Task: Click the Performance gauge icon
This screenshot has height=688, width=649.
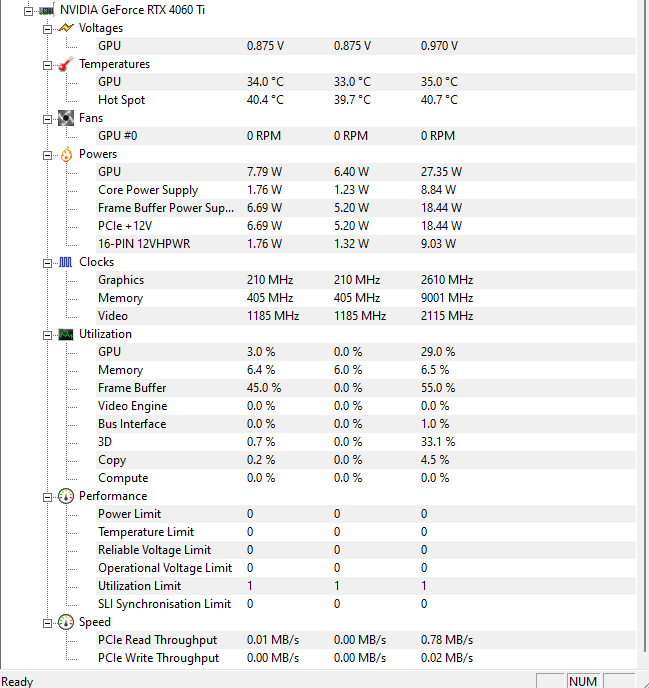Action: pyautogui.click(x=66, y=496)
